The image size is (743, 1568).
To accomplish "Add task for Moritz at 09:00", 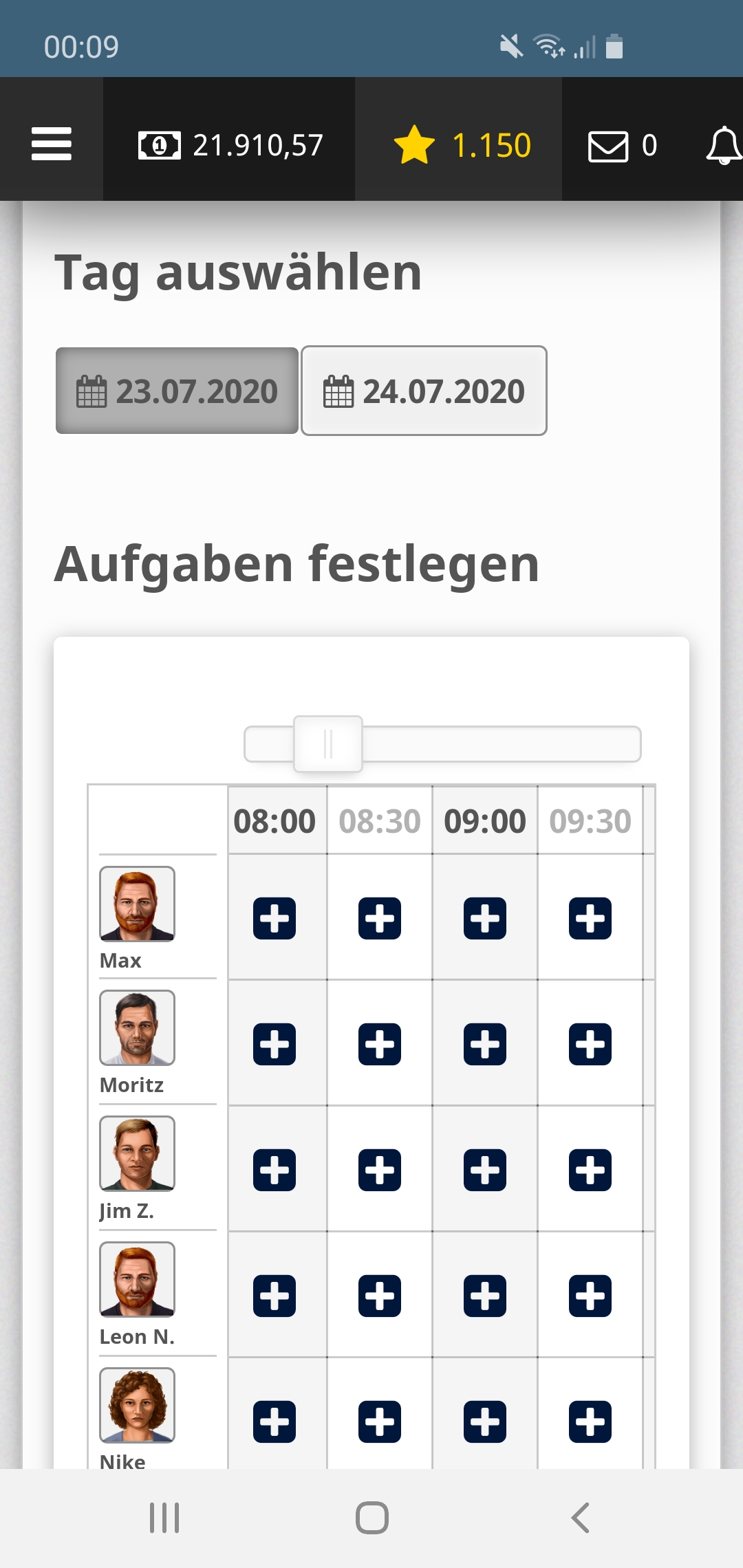I will 485,1044.
